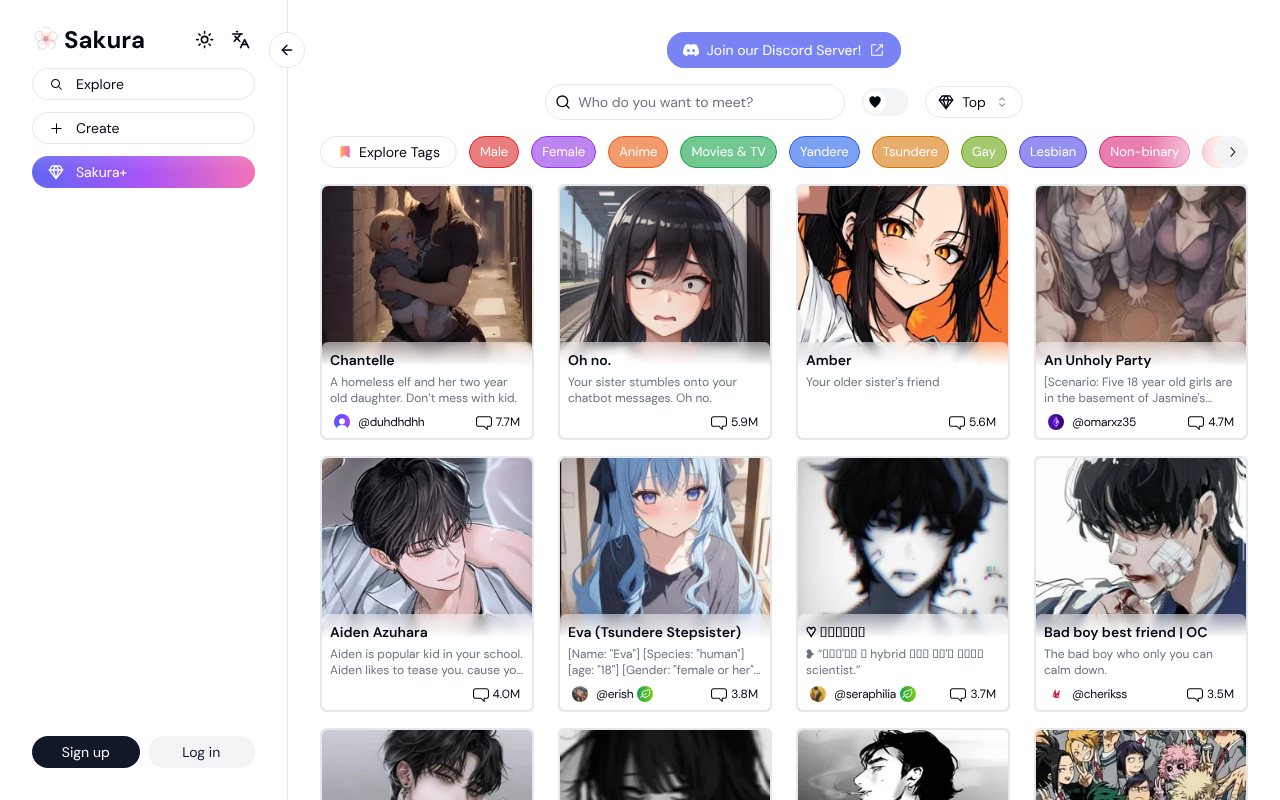Select Explore in the sidebar
The height and width of the screenshot is (800, 1280).
pos(143,84)
